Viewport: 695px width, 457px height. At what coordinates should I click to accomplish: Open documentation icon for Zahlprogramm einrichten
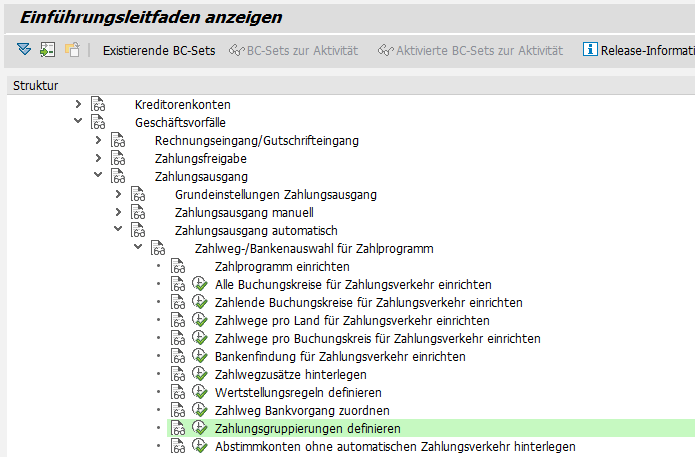178,267
